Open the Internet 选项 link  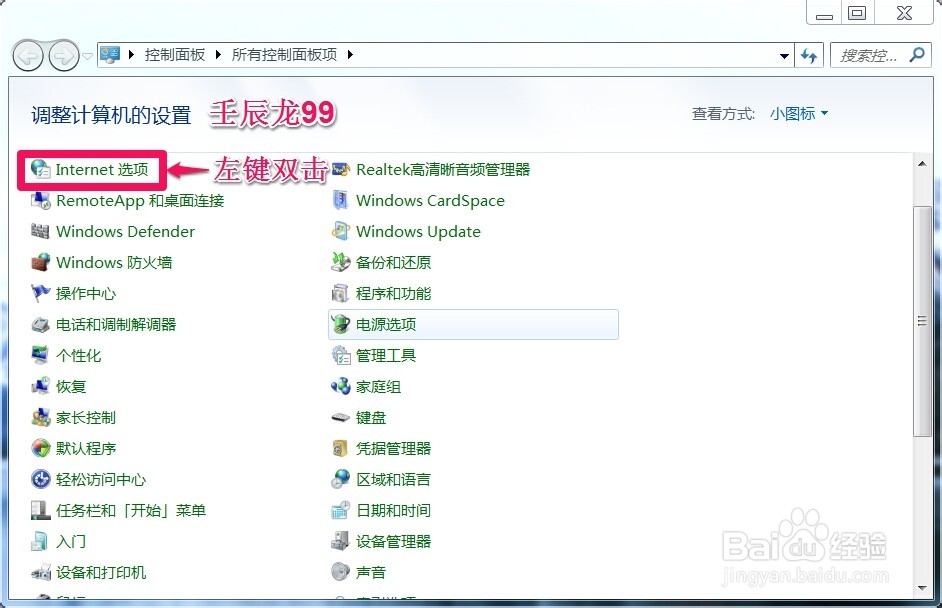pos(102,169)
